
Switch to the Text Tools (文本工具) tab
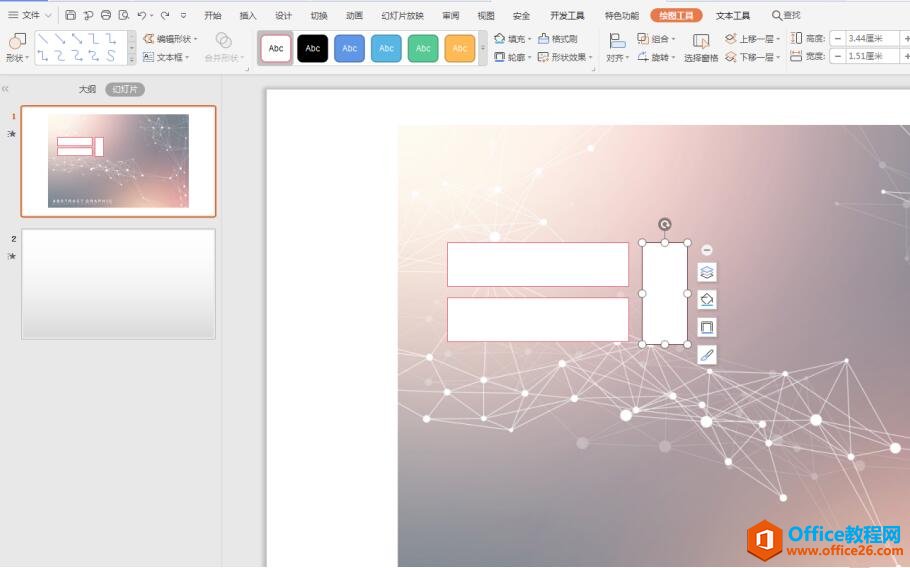point(732,15)
